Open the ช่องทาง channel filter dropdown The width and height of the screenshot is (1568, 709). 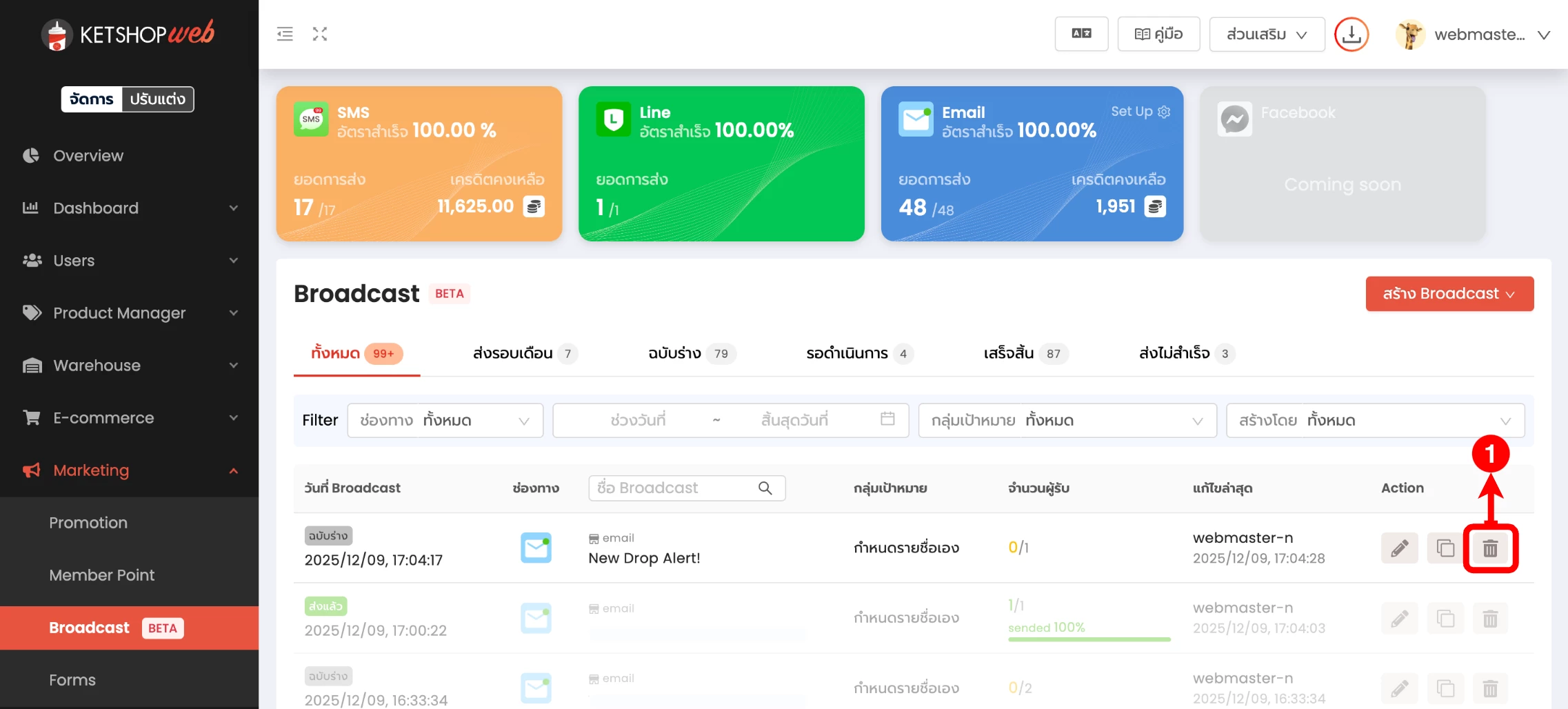pyautogui.click(x=445, y=421)
